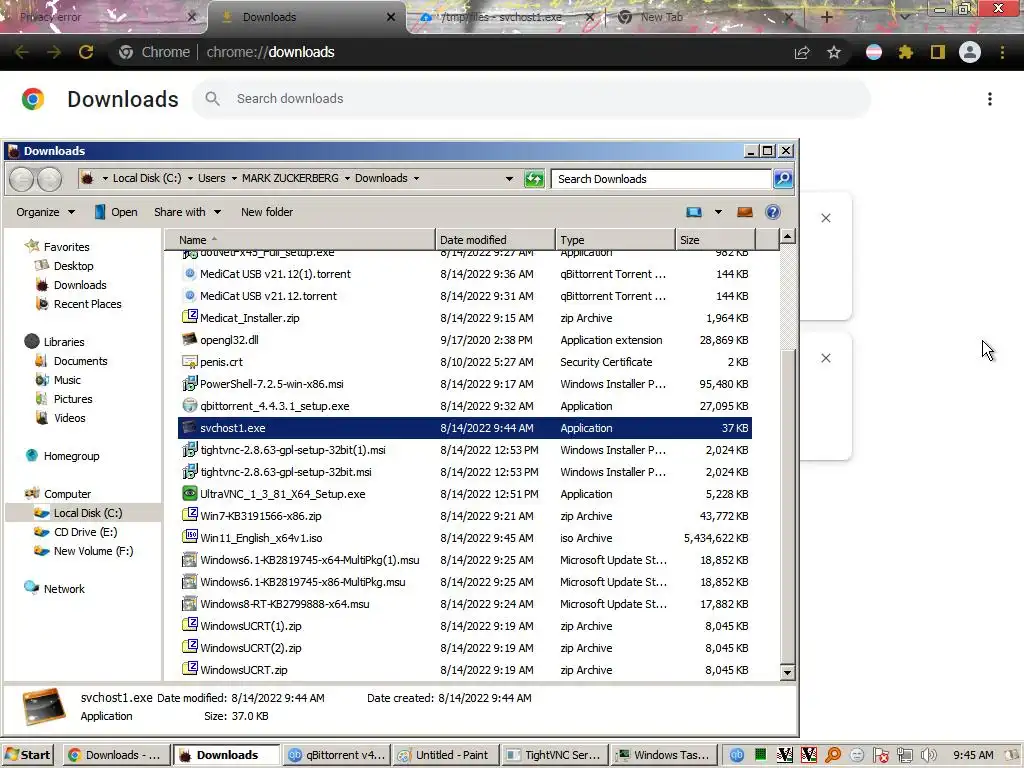Open a new Chrome tab with plus button
This screenshot has height=768, width=1024.
click(x=826, y=17)
